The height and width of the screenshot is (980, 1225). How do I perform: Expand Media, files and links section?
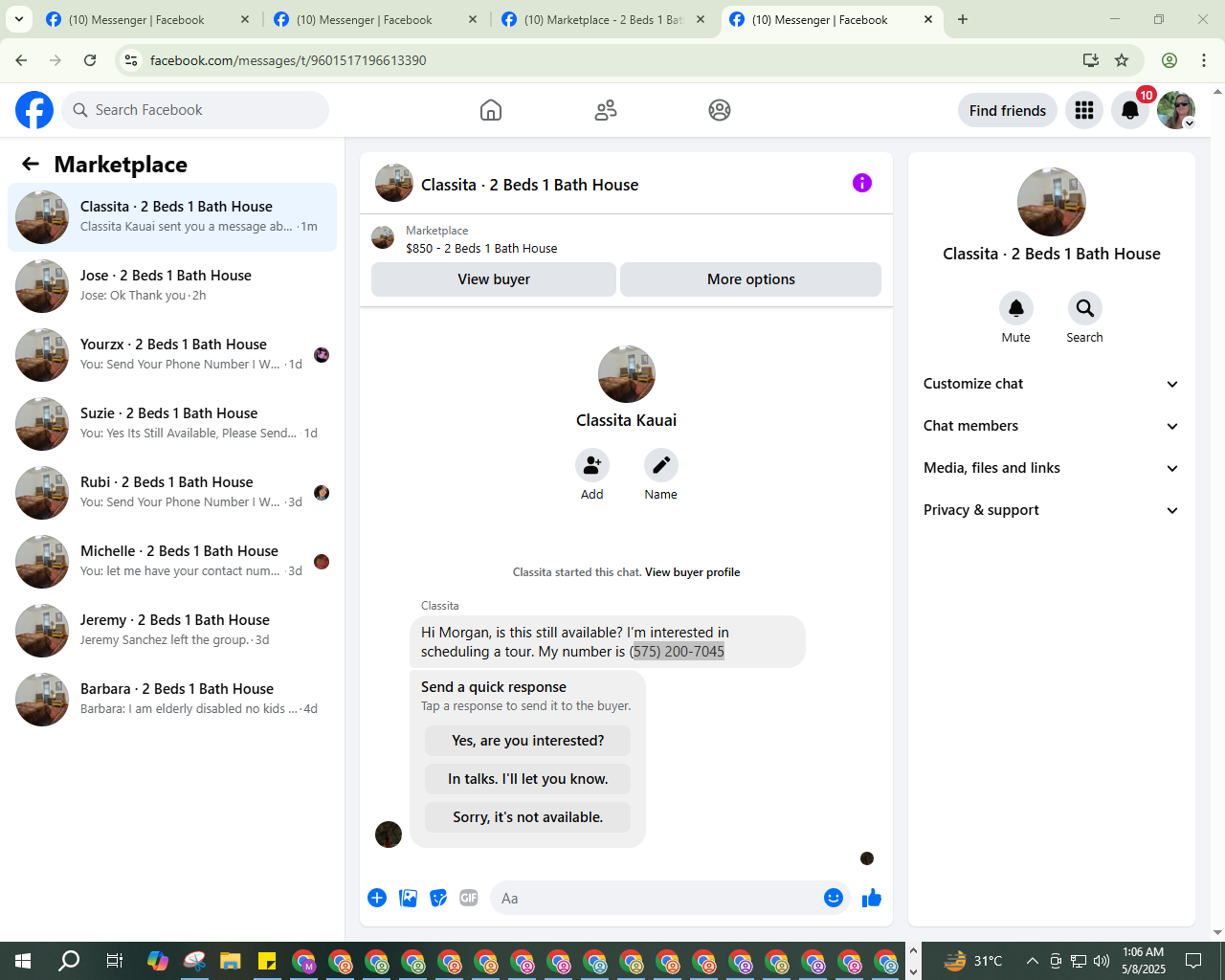(1052, 468)
